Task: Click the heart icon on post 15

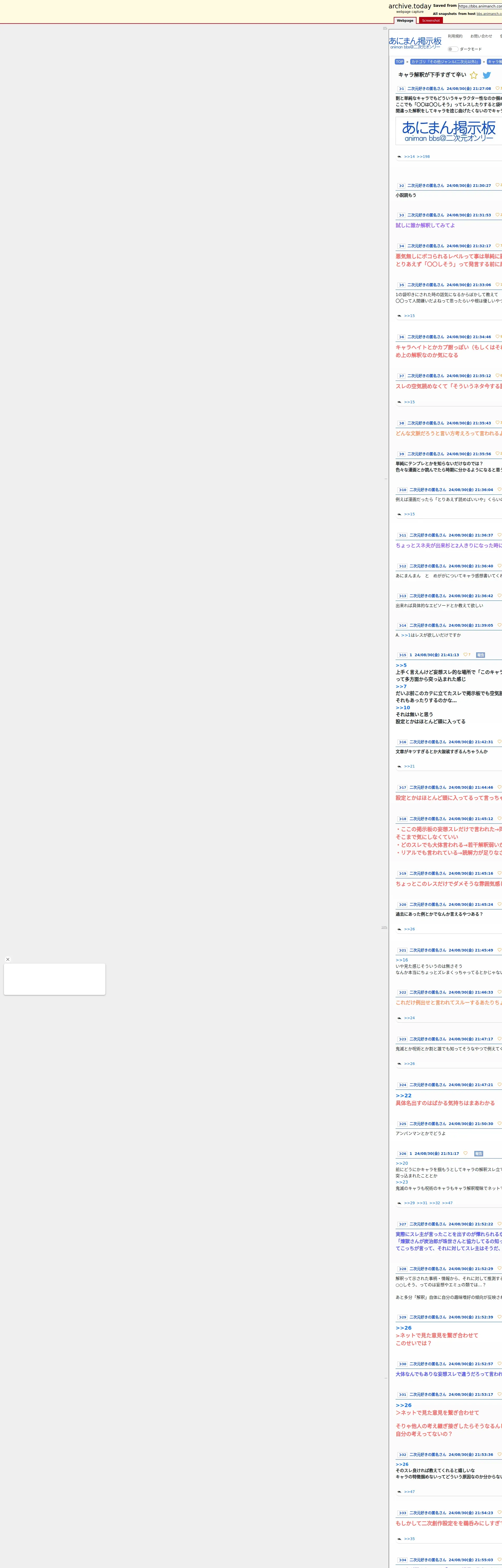Action: tap(465, 654)
